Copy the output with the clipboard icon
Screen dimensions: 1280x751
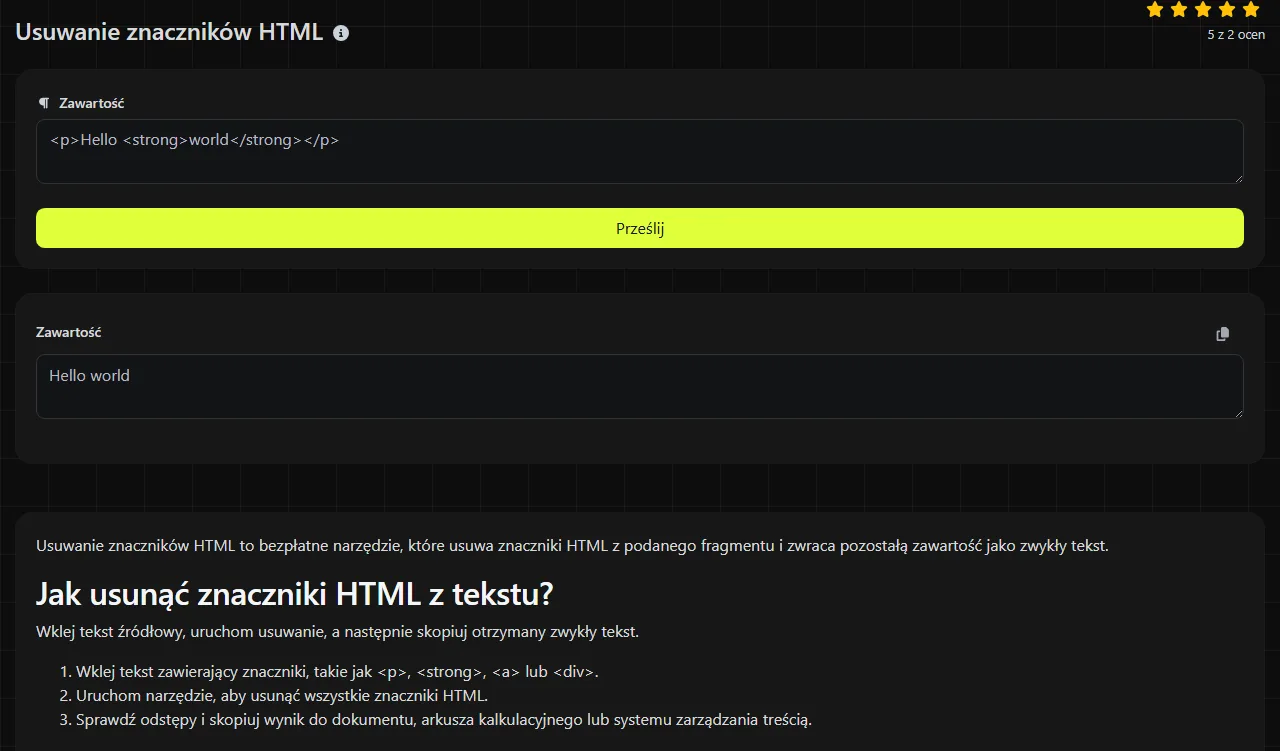click(x=1222, y=334)
